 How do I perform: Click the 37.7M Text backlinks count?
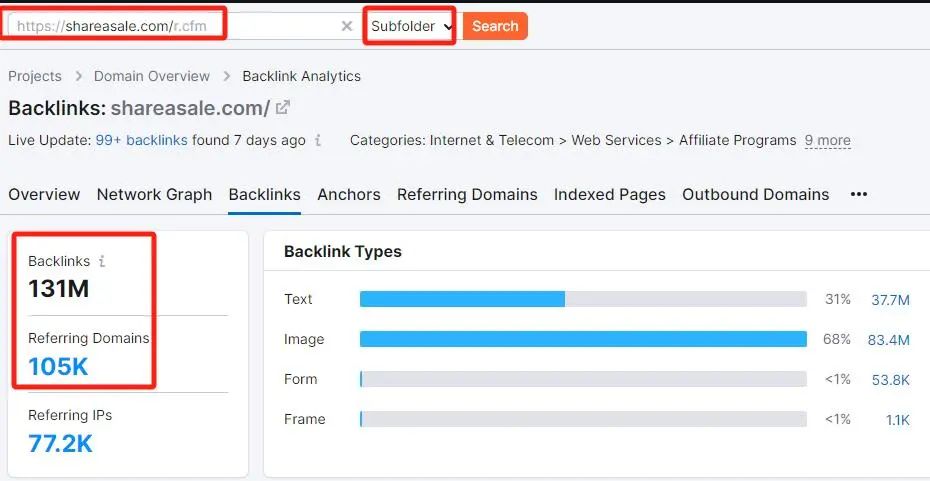click(890, 300)
